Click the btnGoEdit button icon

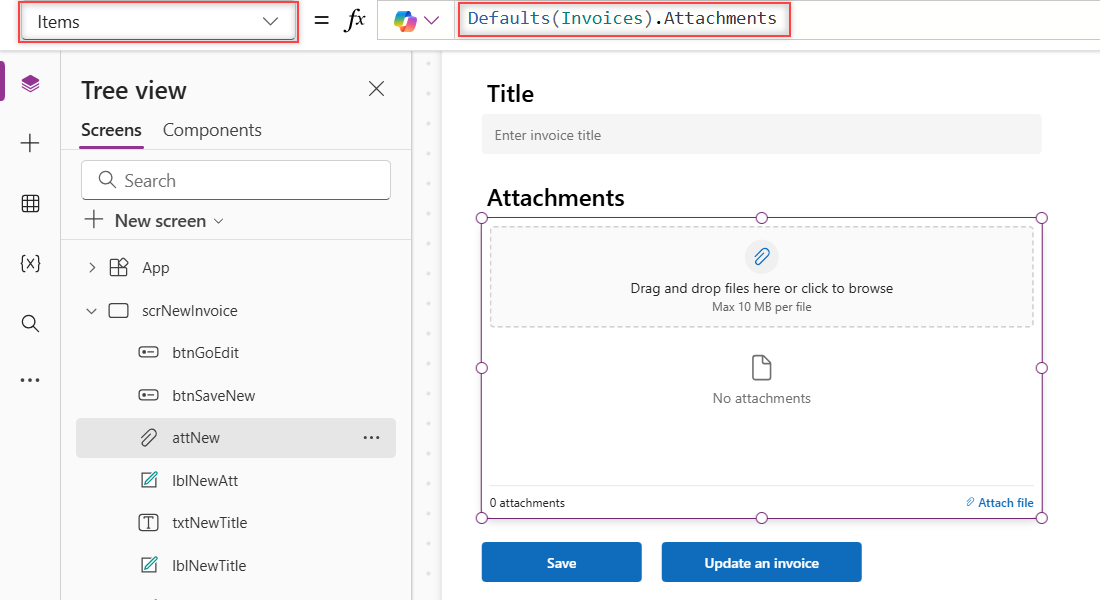(x=148, y=352)
